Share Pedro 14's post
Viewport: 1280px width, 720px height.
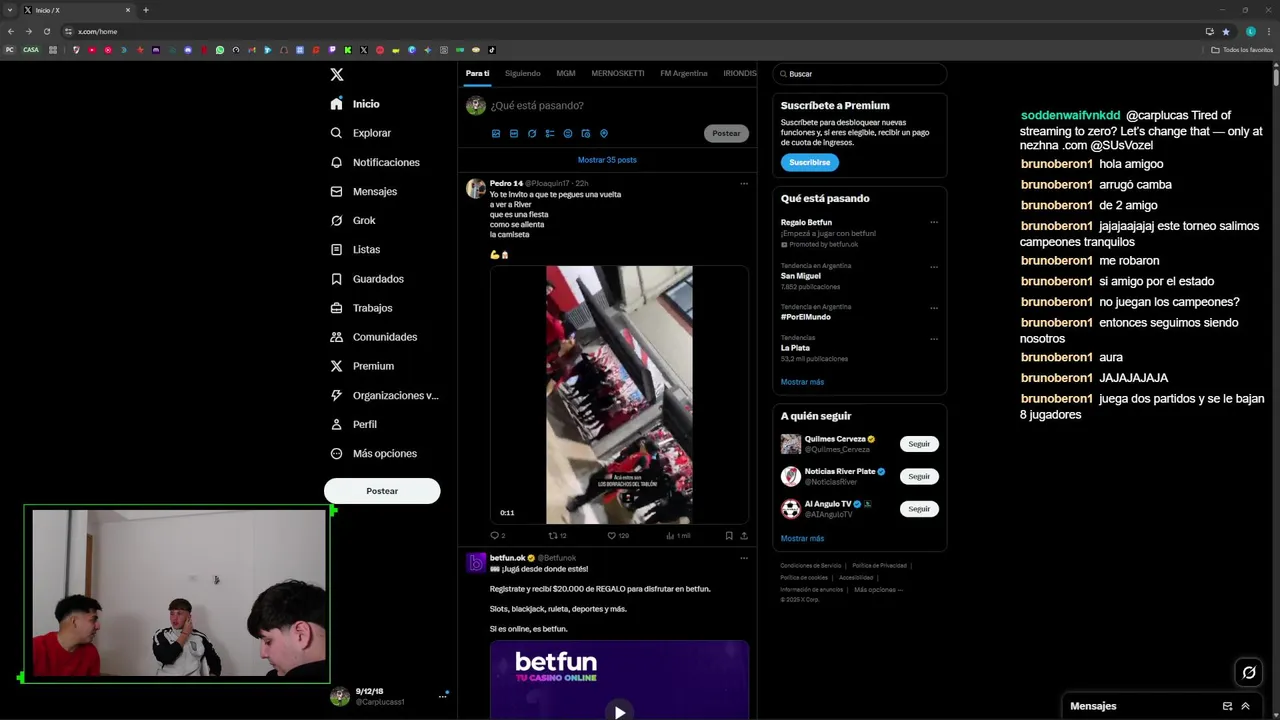tap(743, 536)
